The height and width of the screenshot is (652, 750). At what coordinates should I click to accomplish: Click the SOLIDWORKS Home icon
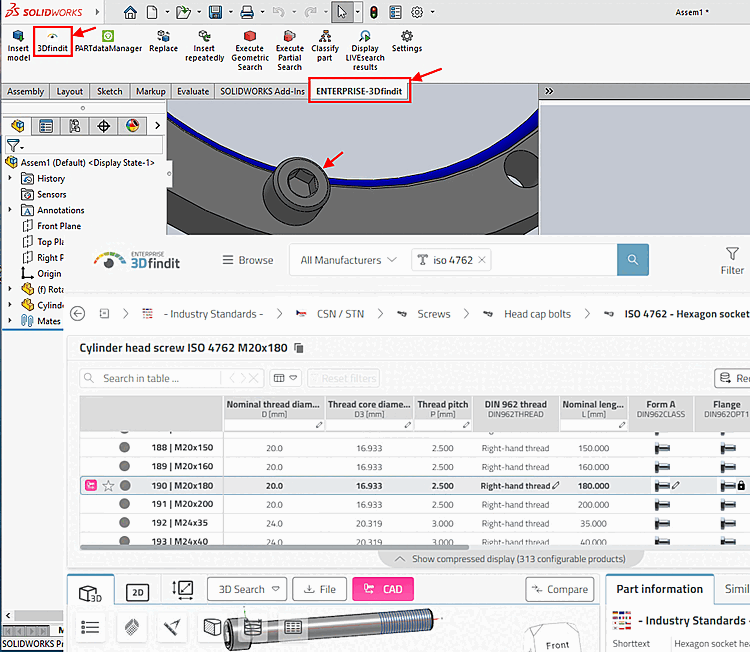pyautogui.click(x=130, y=12)
